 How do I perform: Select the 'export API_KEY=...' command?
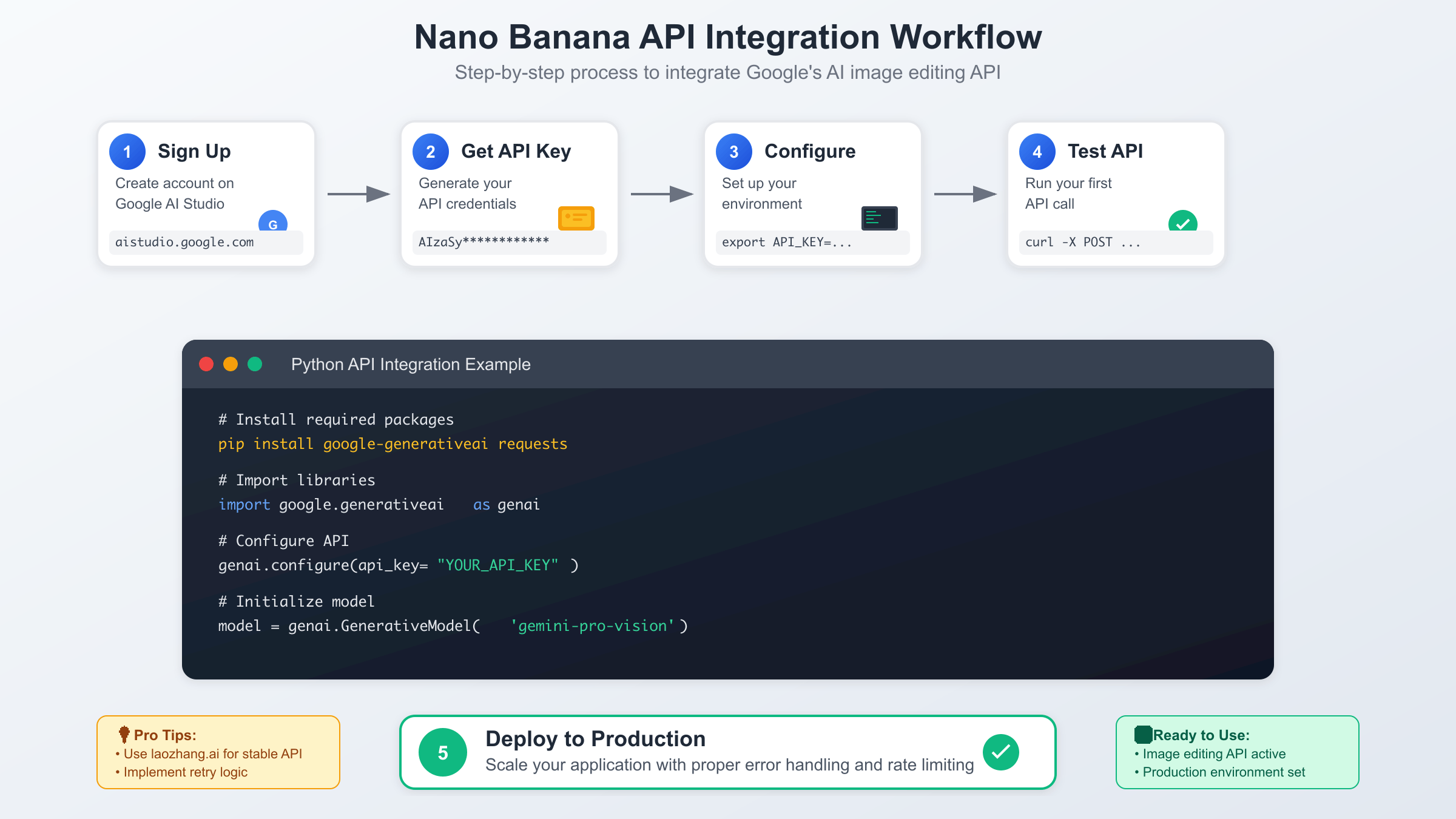coord(787,242)
